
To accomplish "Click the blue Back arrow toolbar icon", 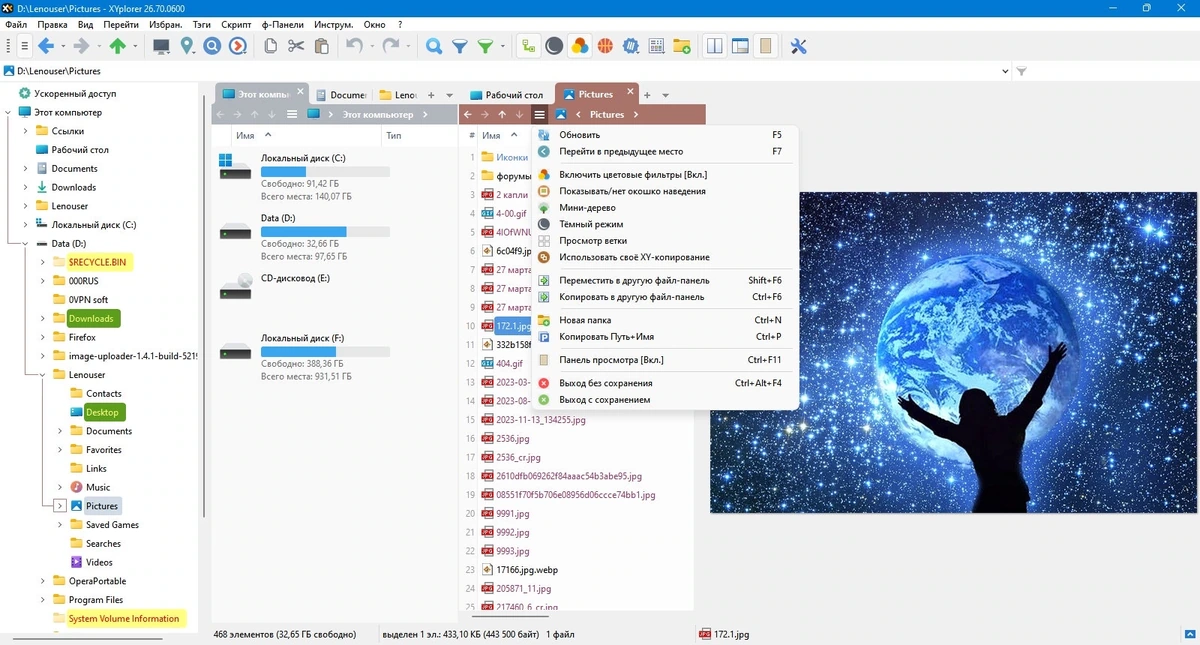I will 46,46.
